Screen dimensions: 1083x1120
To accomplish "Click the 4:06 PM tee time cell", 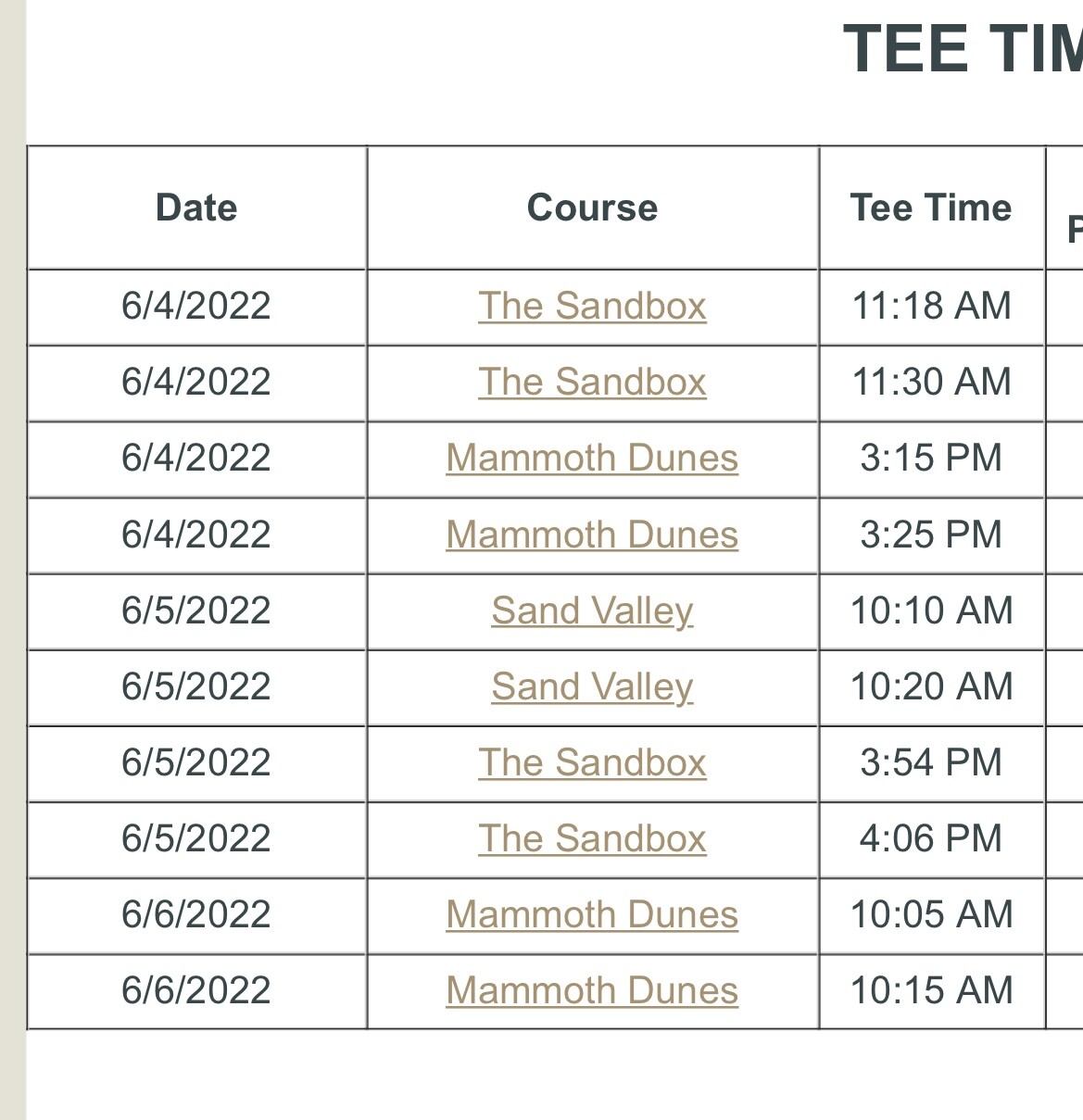I will click(931, 839).
